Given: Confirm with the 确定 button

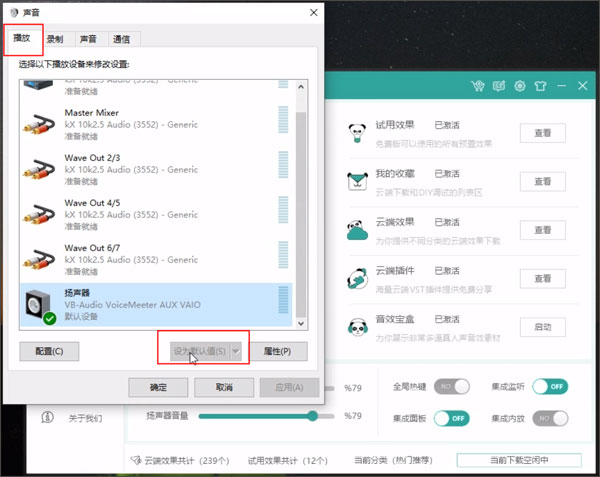Looking at the screenshot, I should point(158,387).
